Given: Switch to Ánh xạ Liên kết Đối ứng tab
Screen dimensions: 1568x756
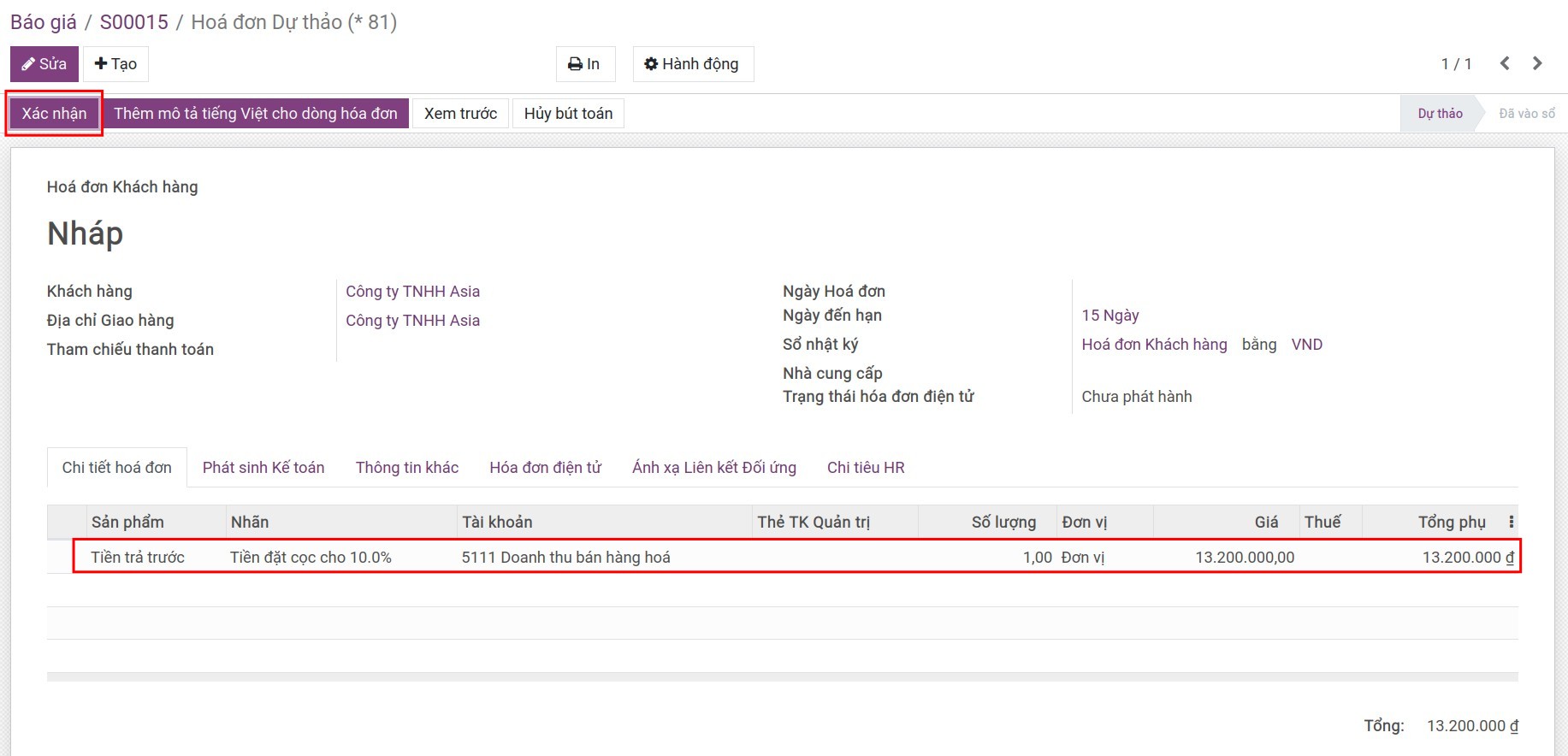Looking at the screenshot, I should (x=714, y=468).
